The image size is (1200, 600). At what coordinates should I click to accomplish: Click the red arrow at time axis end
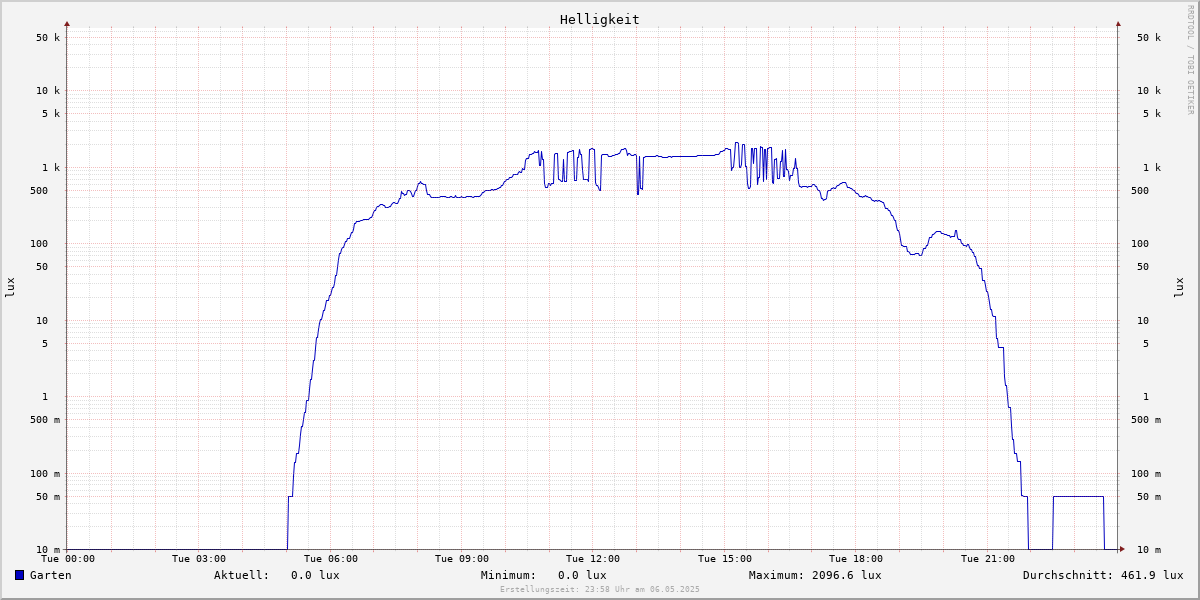(1122, 549)
